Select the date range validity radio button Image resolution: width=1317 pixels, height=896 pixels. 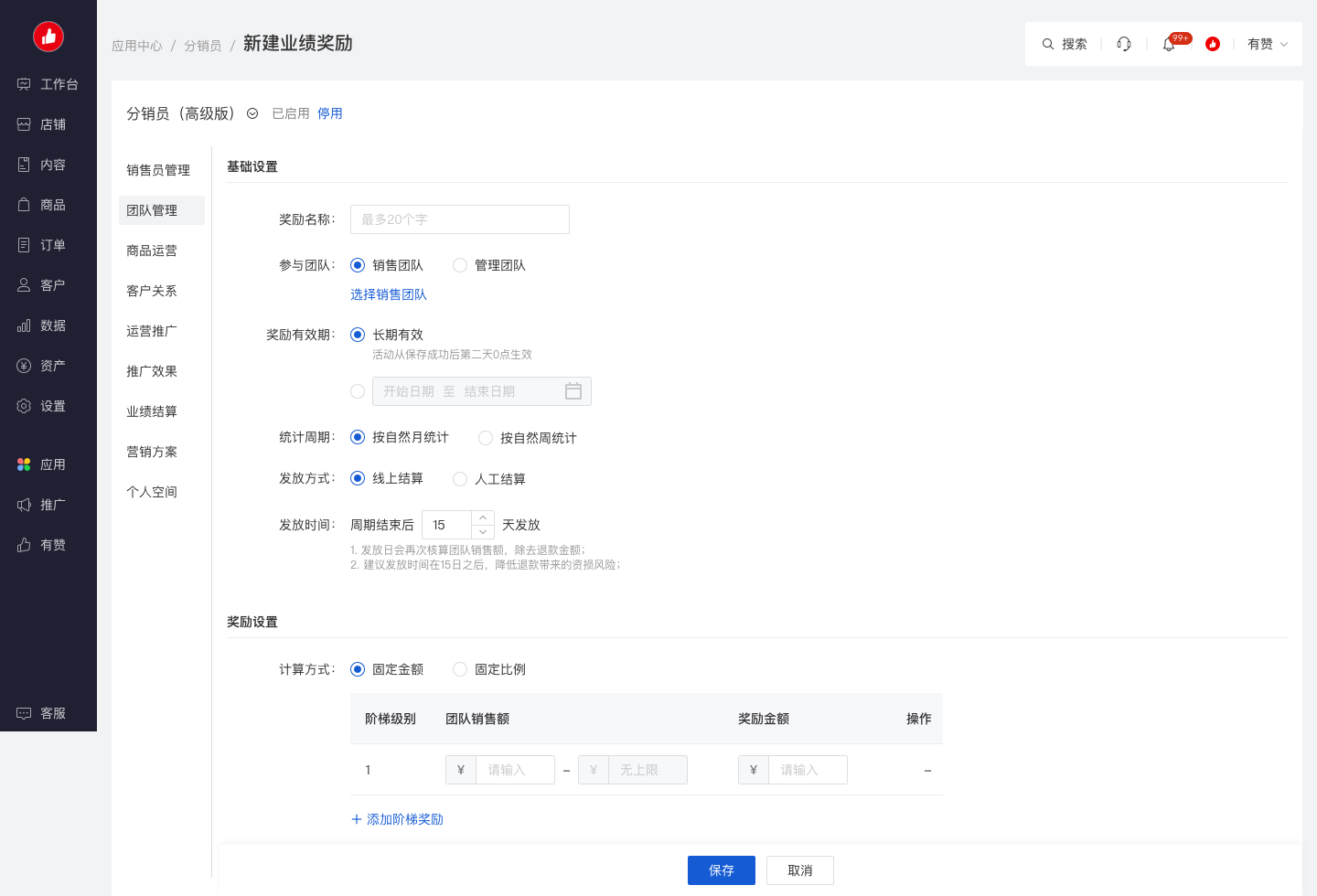tap(358, 391)
